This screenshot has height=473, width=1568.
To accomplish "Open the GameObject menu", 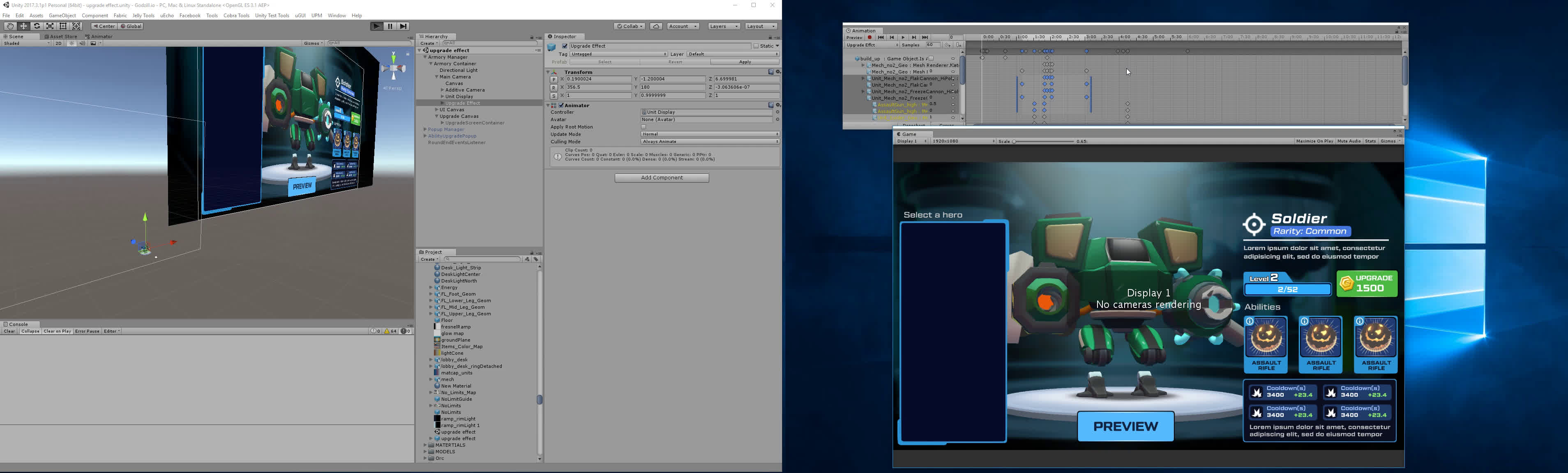I will click(x=62, y=16).
